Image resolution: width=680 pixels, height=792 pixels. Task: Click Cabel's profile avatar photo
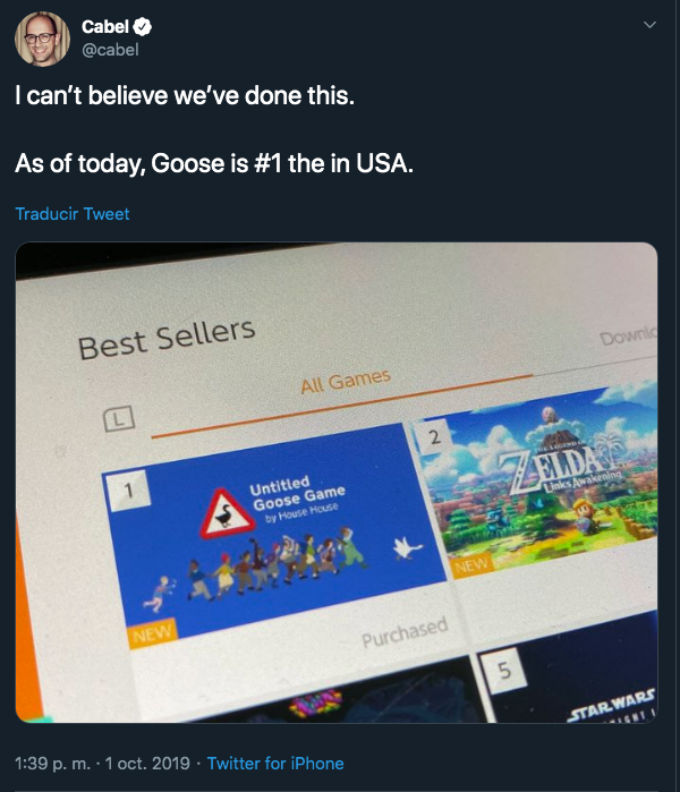(42, 39)
